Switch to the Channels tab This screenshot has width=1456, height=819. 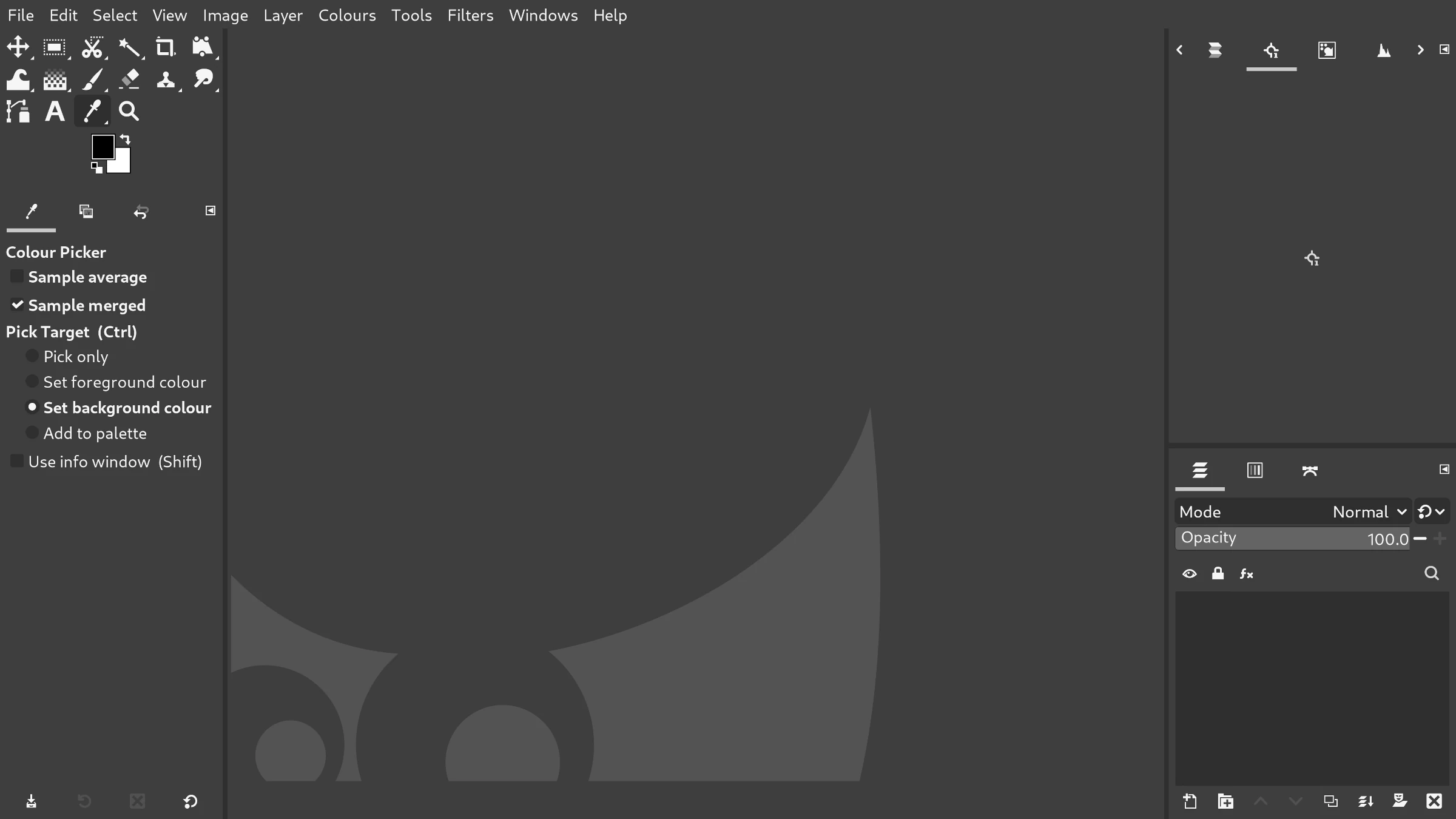pos(1254,470)
